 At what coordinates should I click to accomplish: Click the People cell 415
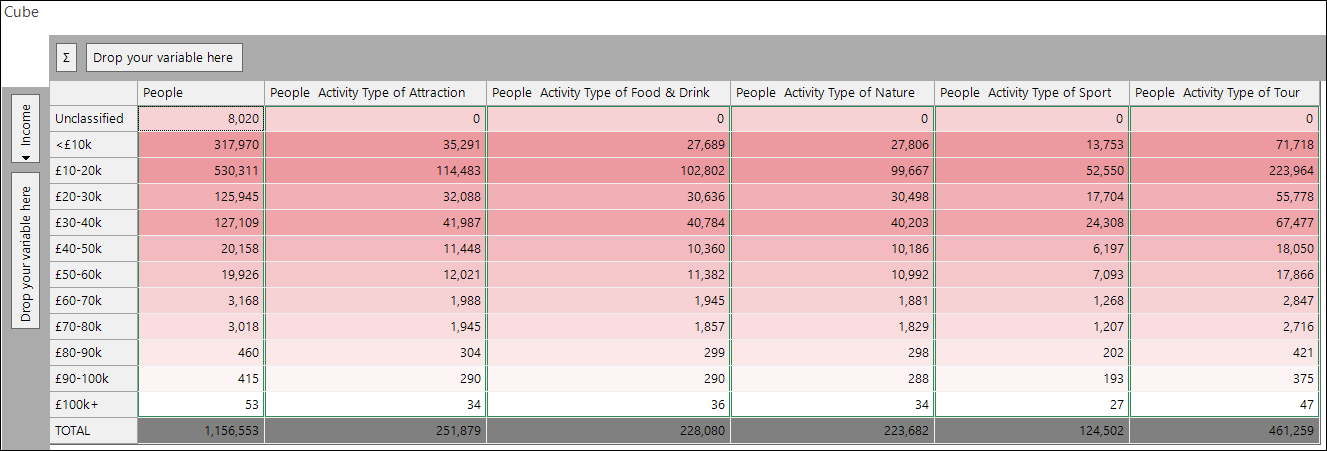pos(201,378)
